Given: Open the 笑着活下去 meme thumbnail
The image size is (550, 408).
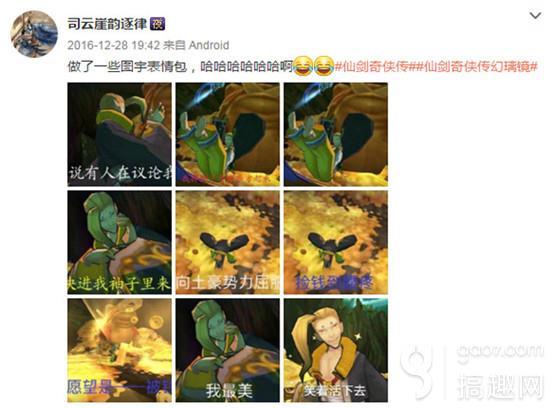Looking at the screenshot, I should (336, 350).
